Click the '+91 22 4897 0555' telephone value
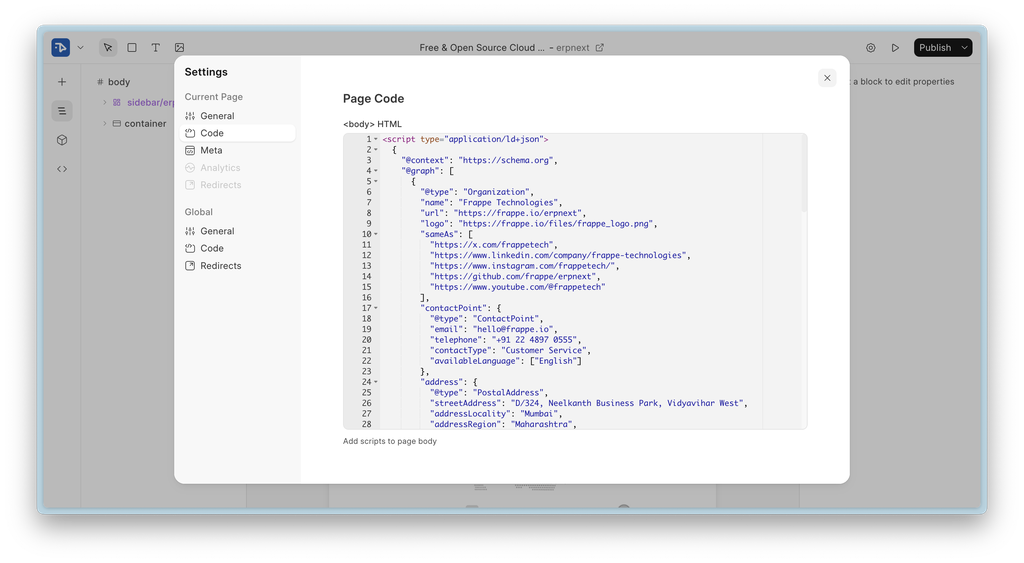The image size is (1024, 563). pyautogui.click(x=534, y=340)
